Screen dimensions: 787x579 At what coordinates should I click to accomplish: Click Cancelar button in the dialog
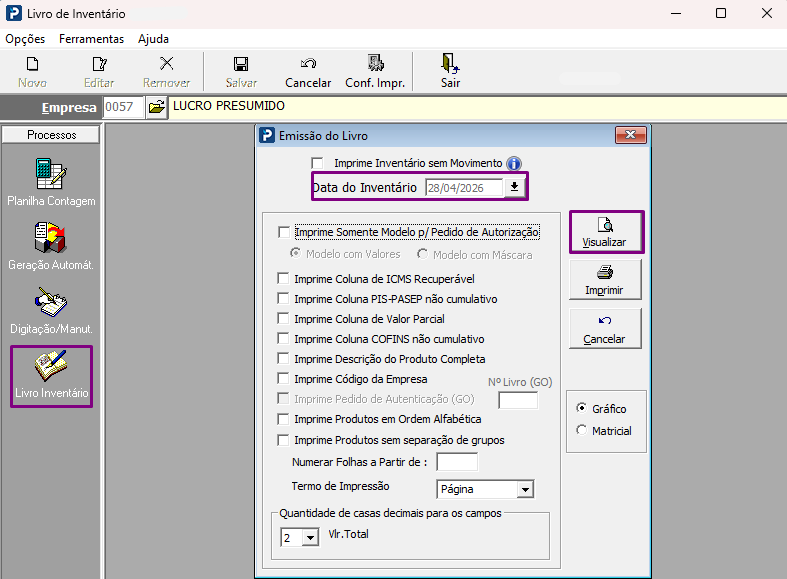(x=605, y=329)
